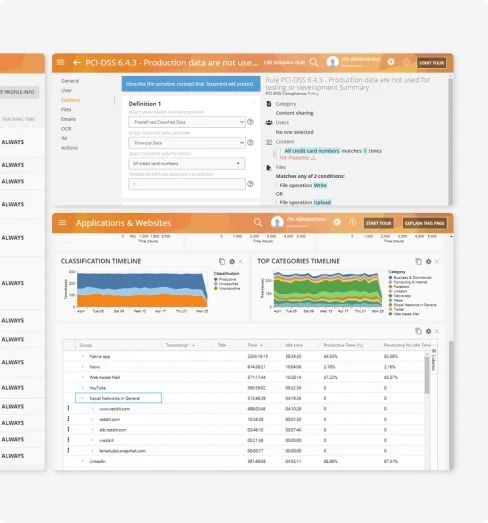488x523 pixels.
Task: Open row options menu for www.reddit.com
Action: click(68, 408)
